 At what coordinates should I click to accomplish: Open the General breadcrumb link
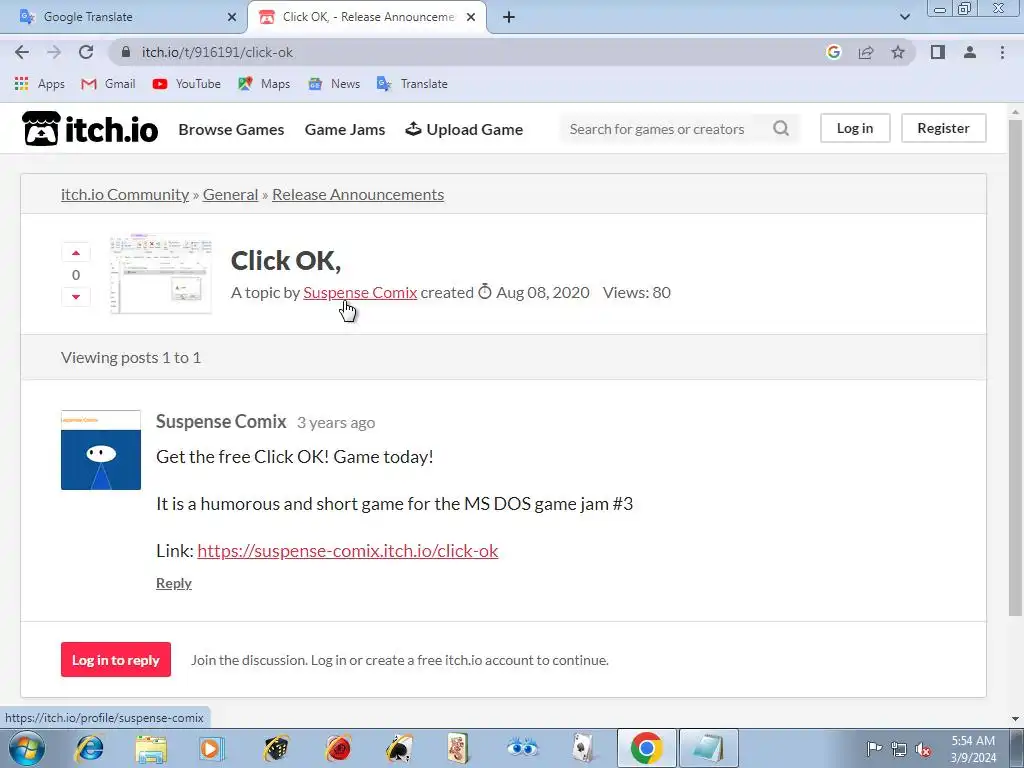pos(231,195)
